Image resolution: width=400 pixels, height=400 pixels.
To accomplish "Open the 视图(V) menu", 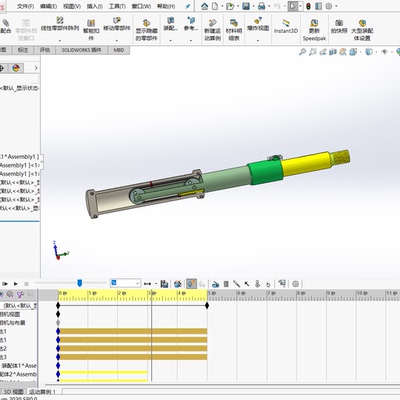I will coord(72,6).
